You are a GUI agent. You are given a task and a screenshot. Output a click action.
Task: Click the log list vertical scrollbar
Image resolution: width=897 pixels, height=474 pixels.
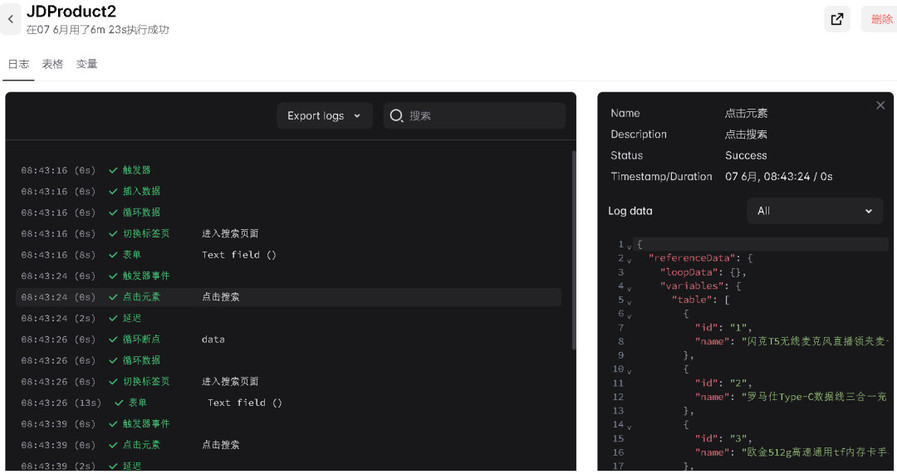[573, 250]
